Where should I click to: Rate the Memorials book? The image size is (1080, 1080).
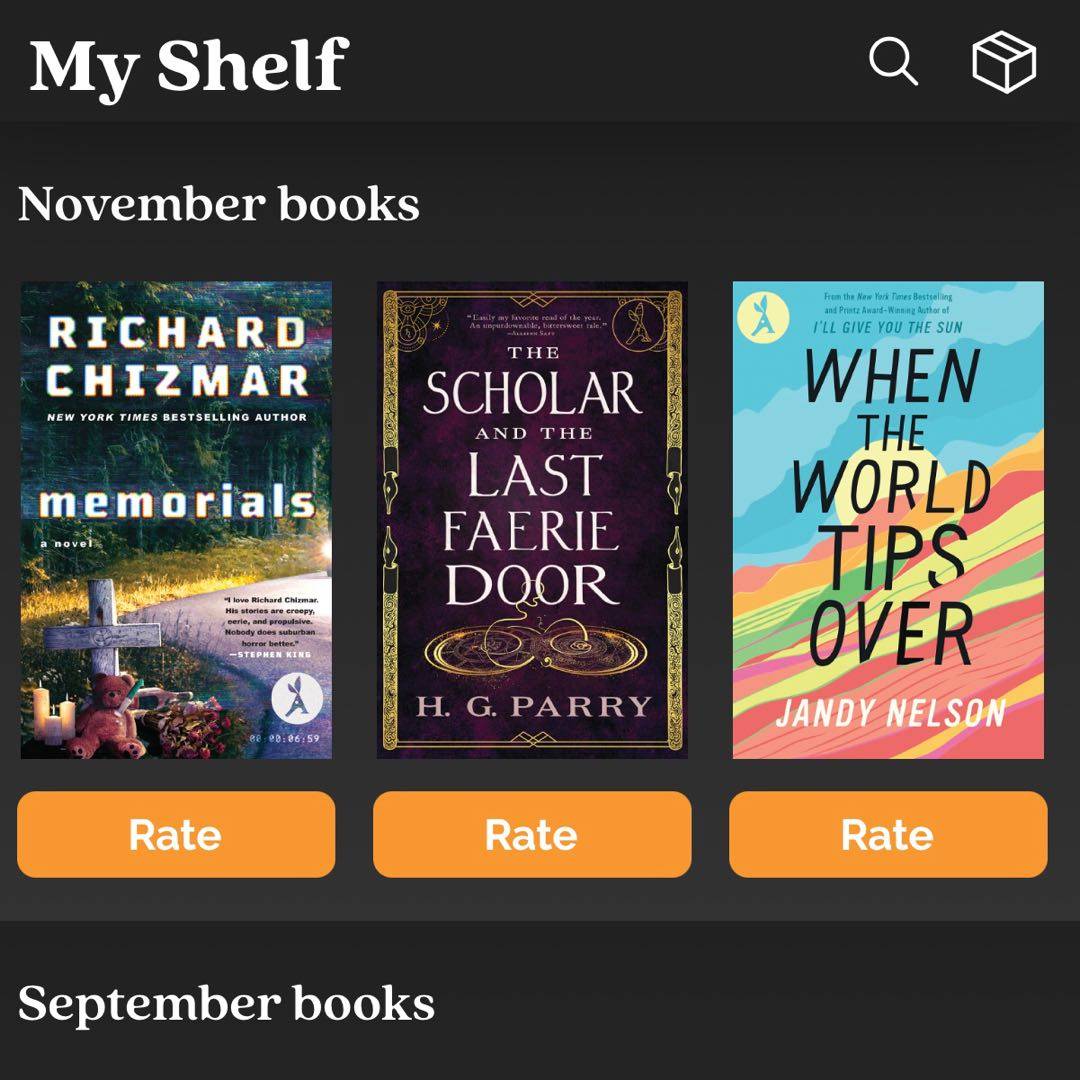click(x=176, y=834)
